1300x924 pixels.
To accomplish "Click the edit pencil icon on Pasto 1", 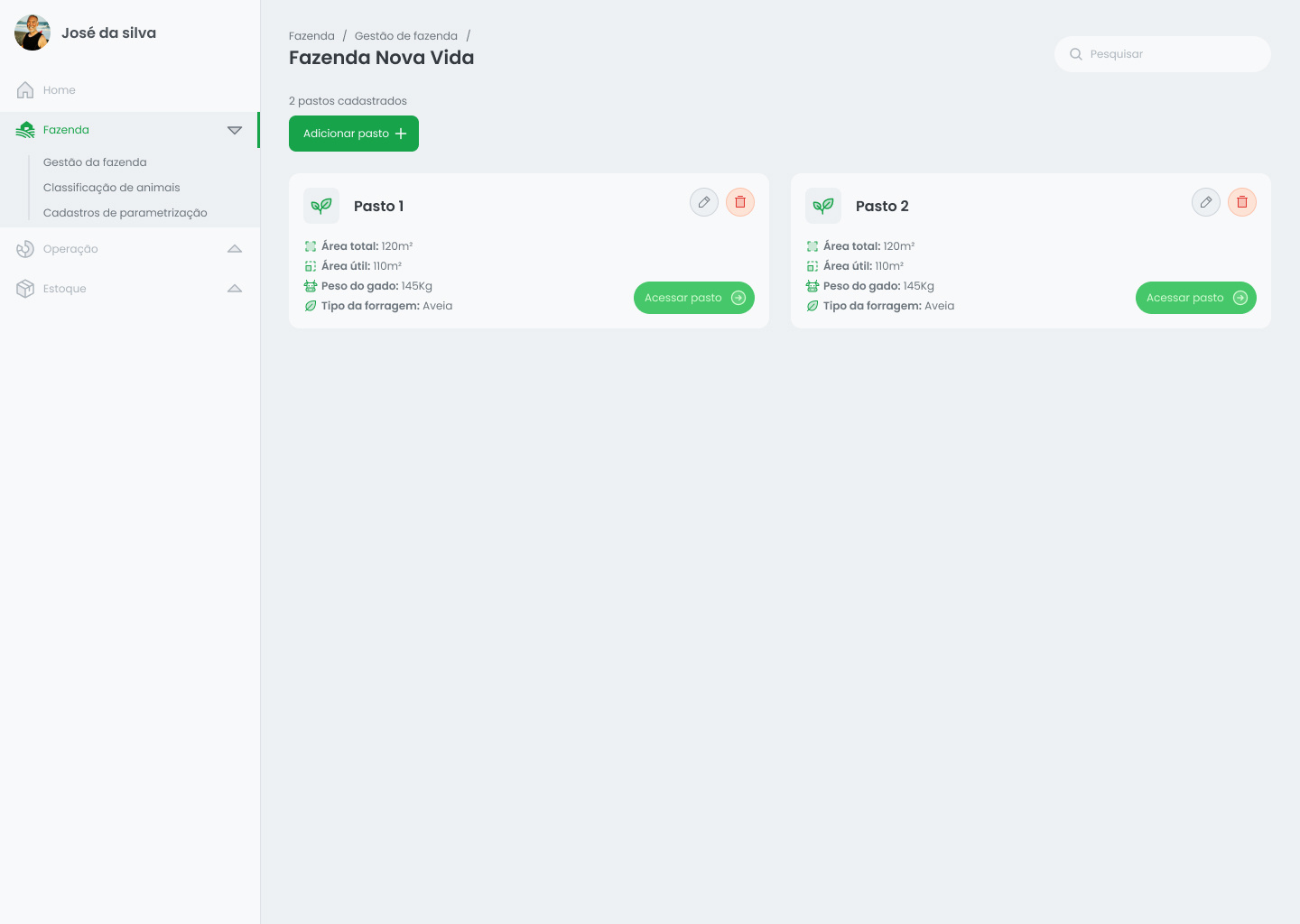I will click(704, 202).
